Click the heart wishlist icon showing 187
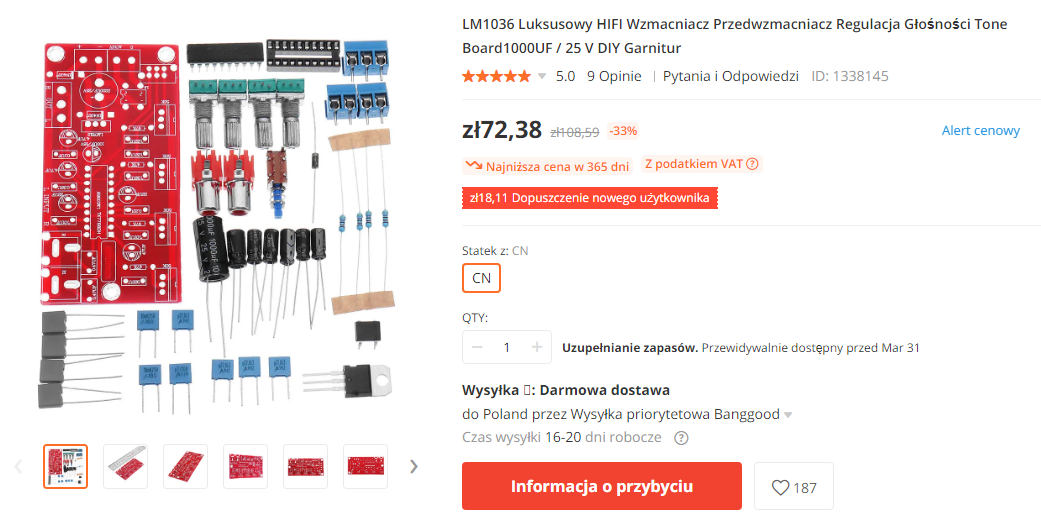The width and height of the screenshot is (1041, 517). [x=793, y=488]
